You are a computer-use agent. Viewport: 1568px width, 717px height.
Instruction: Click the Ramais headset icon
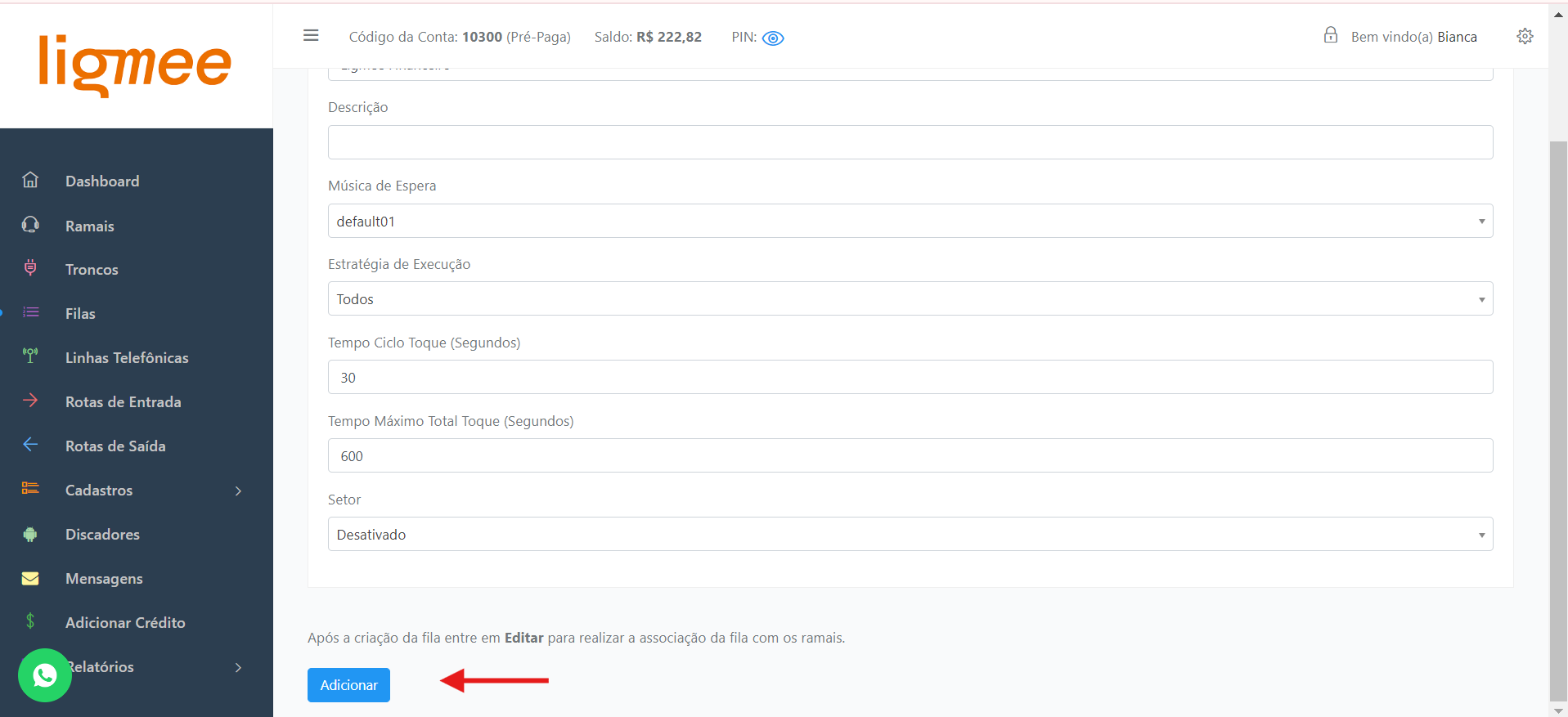click(x=30, y=225)
